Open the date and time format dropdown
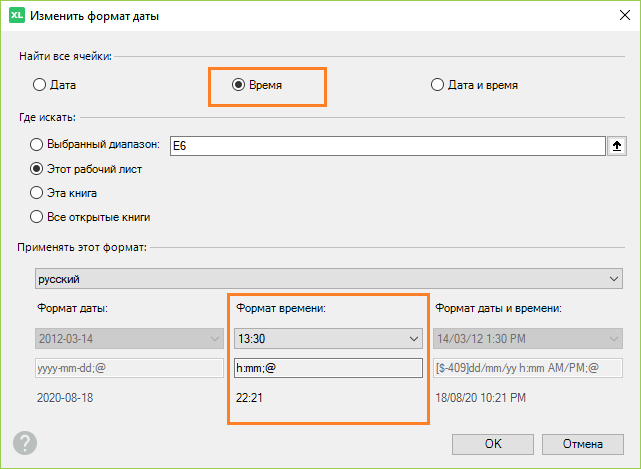 527,339
